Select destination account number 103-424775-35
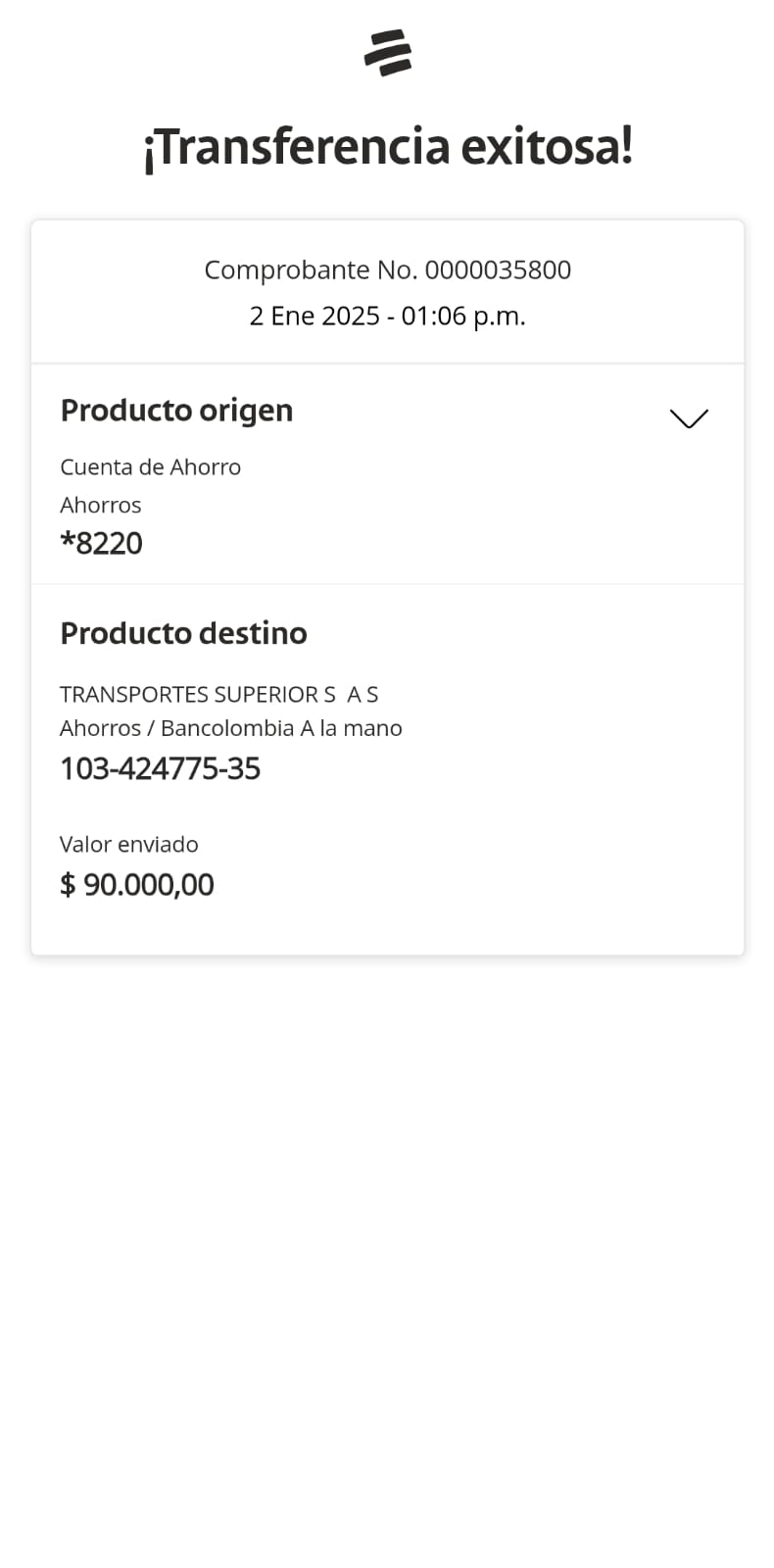Image resolution: width=774 pixels, height=1568 pixels. pos(160,769)
